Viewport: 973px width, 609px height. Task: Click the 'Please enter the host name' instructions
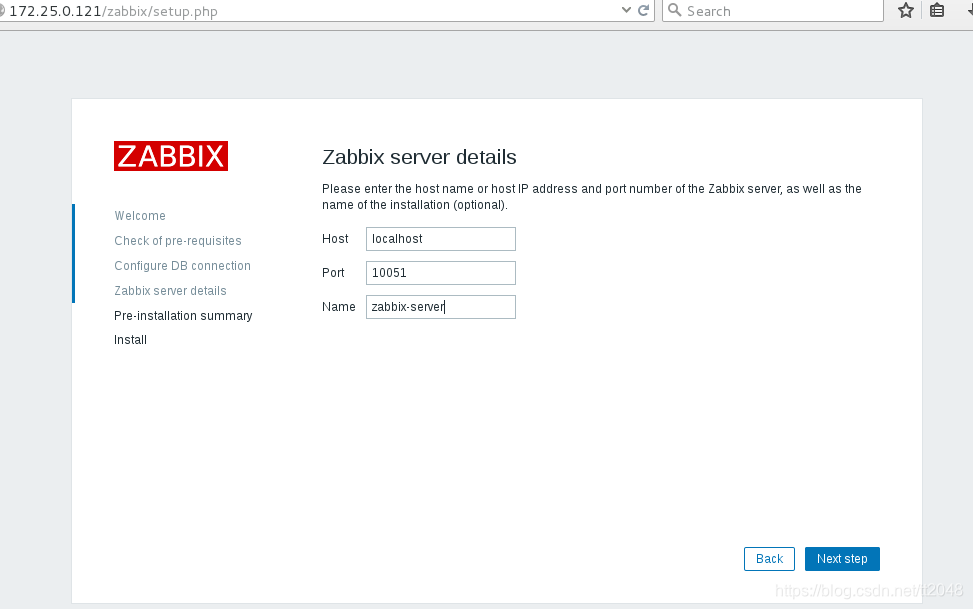591,197
